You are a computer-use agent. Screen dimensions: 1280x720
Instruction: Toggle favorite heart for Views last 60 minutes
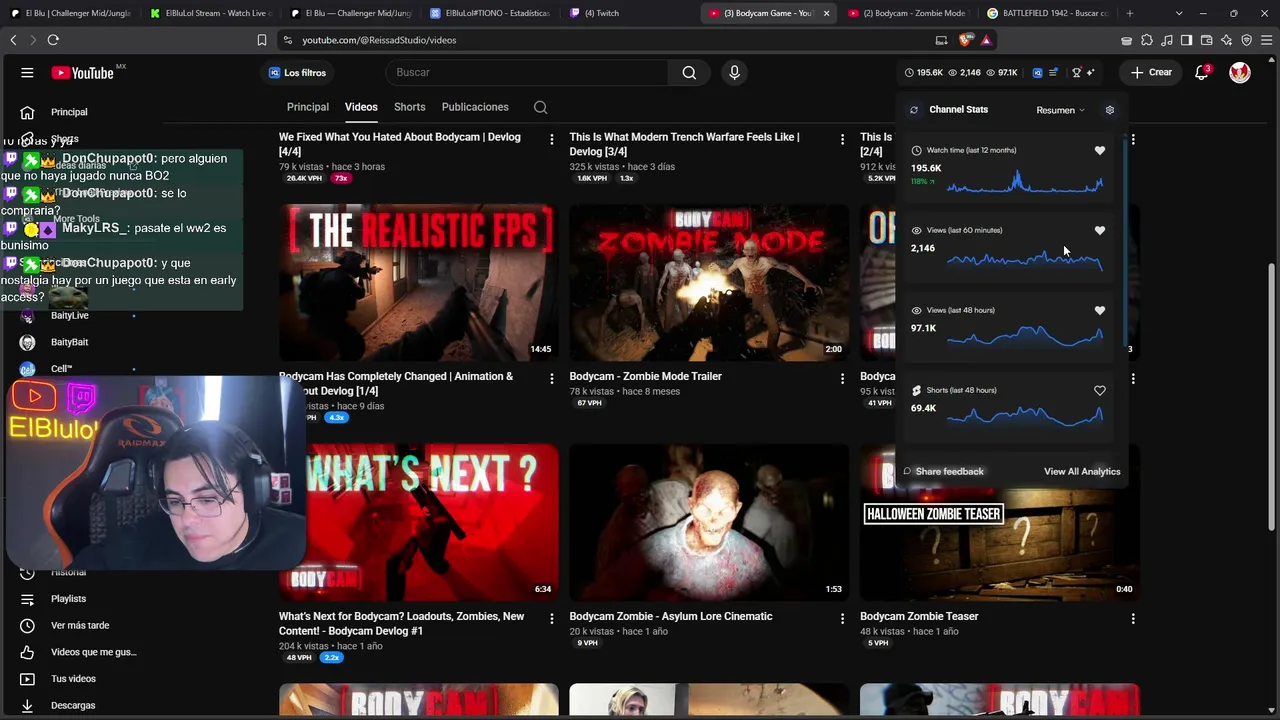pyautogui.click(x=1100, y=231)
